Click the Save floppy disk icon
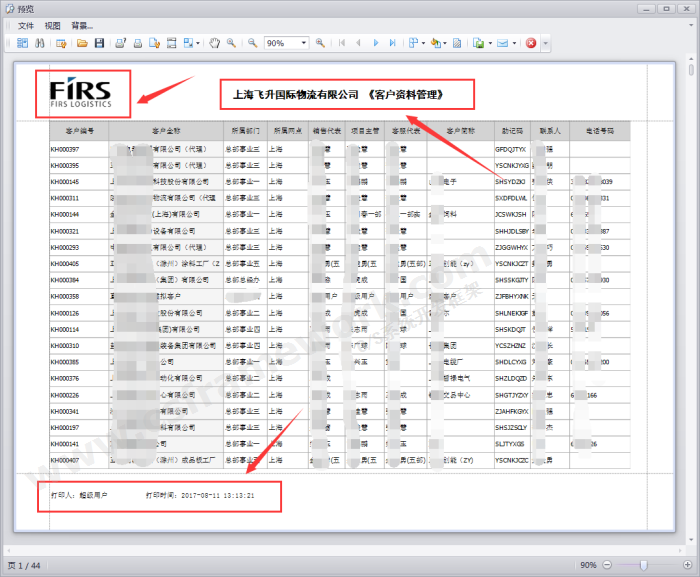 [99, 43]
